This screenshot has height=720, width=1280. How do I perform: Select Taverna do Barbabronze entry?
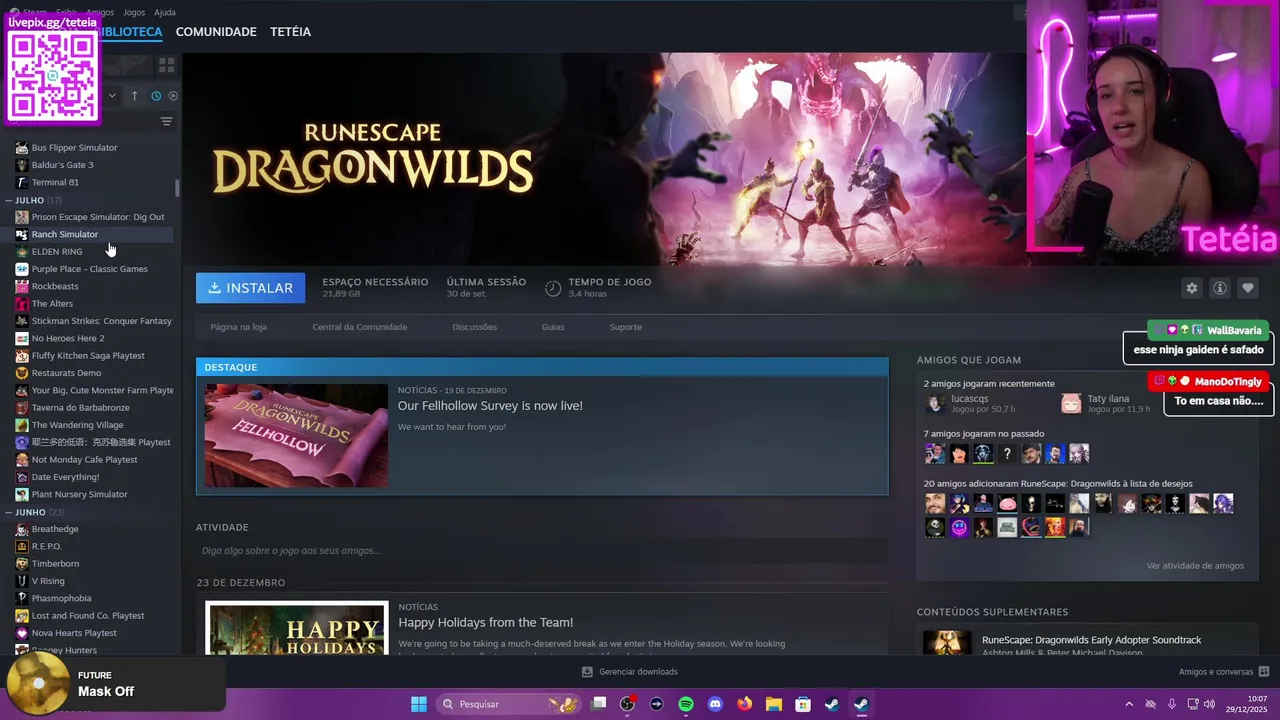(80, 408)
